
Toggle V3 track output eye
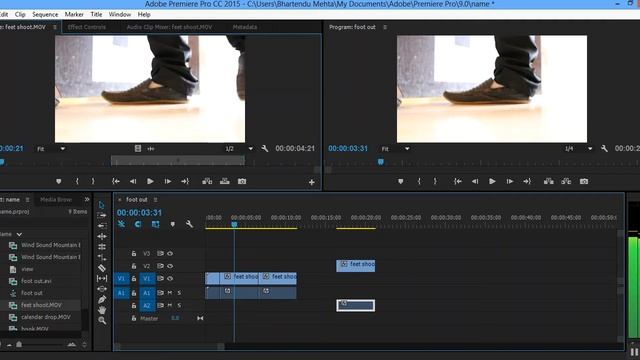(x=170, y=253)
